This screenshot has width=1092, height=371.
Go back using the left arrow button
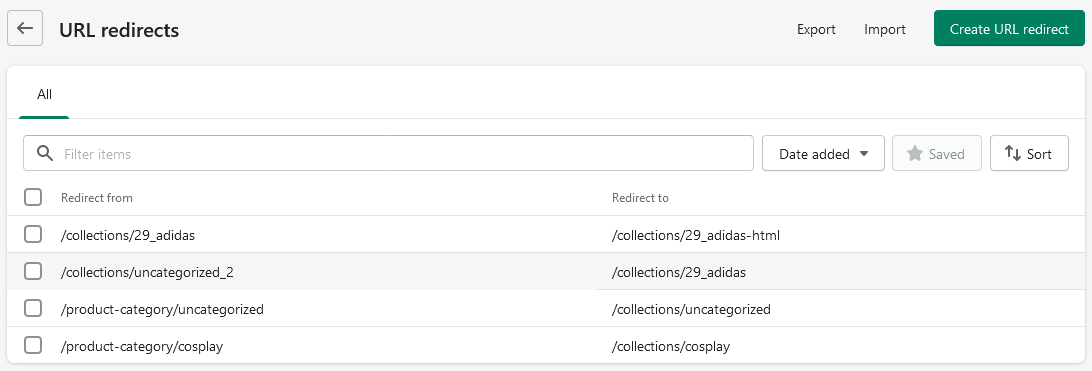25,29
